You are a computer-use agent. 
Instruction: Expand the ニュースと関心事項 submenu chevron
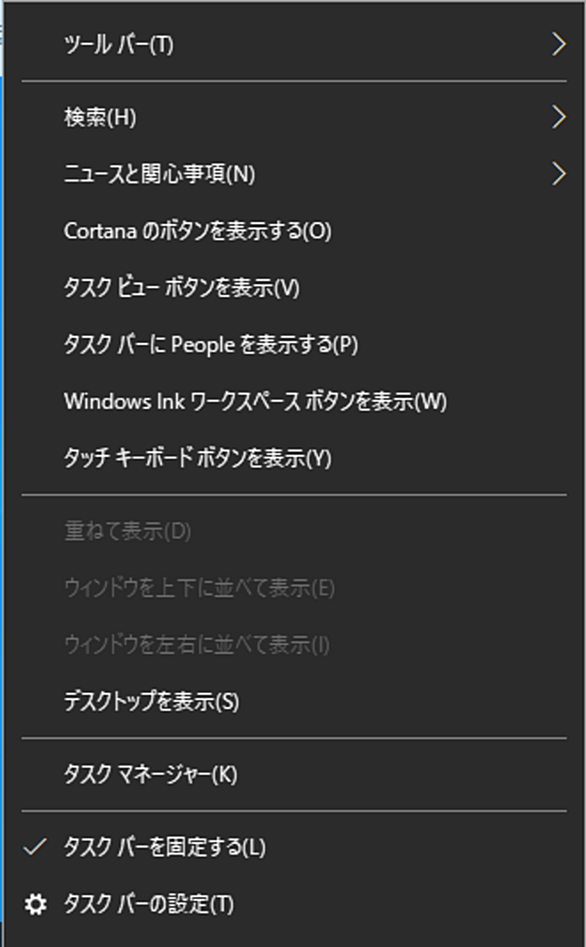(x=559, y=174)
